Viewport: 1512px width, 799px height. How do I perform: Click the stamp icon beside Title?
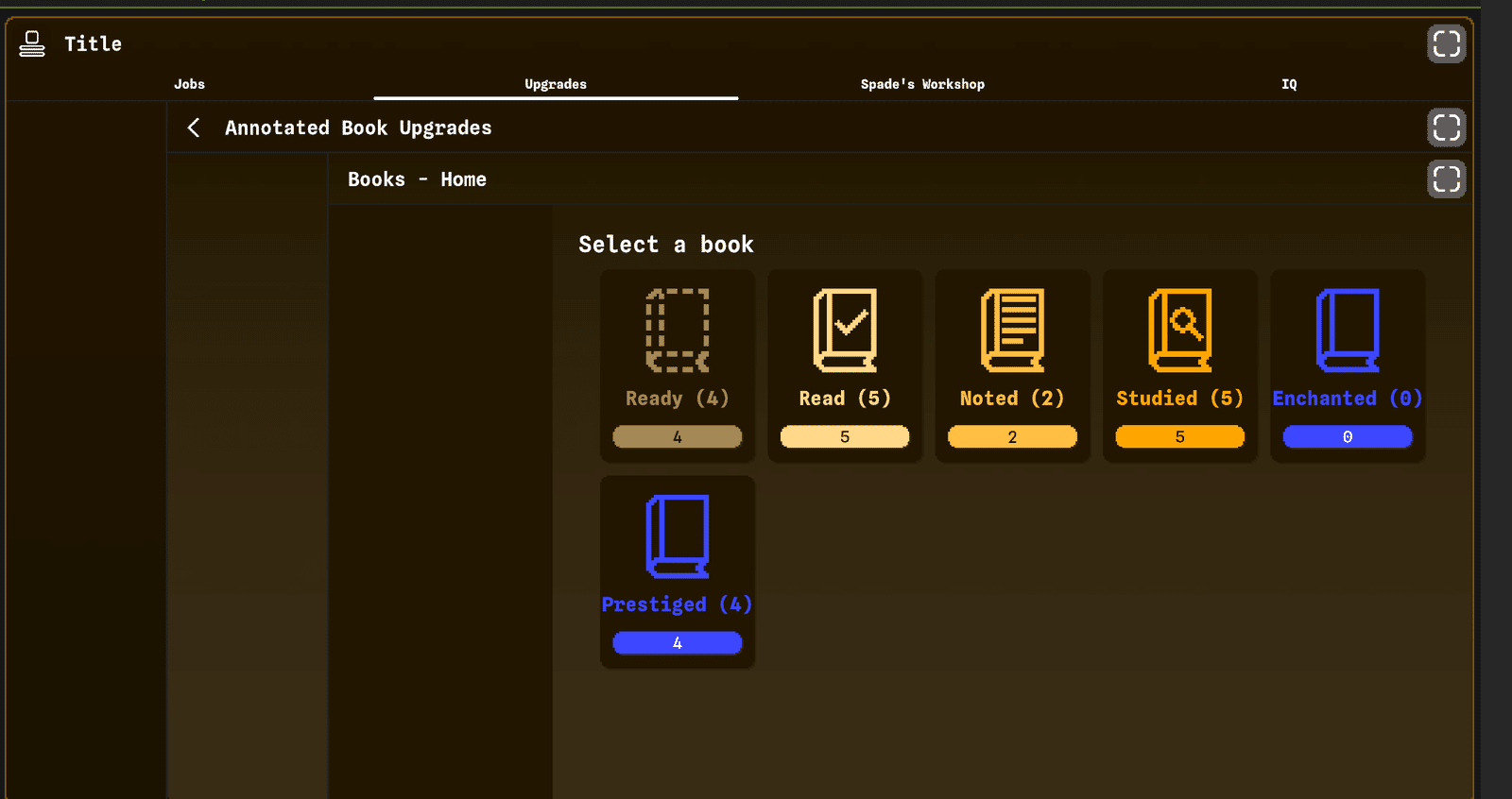tap(32, 43)
